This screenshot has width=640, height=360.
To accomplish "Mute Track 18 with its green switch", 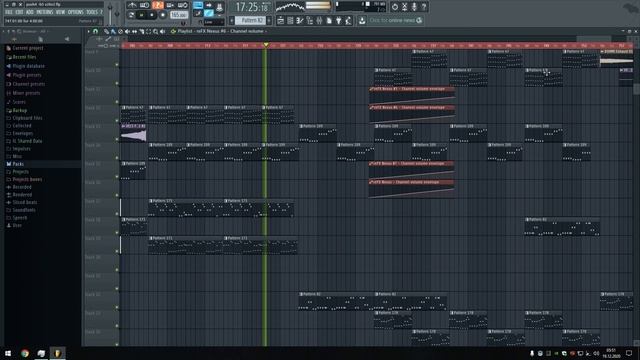I will [117, 233].
